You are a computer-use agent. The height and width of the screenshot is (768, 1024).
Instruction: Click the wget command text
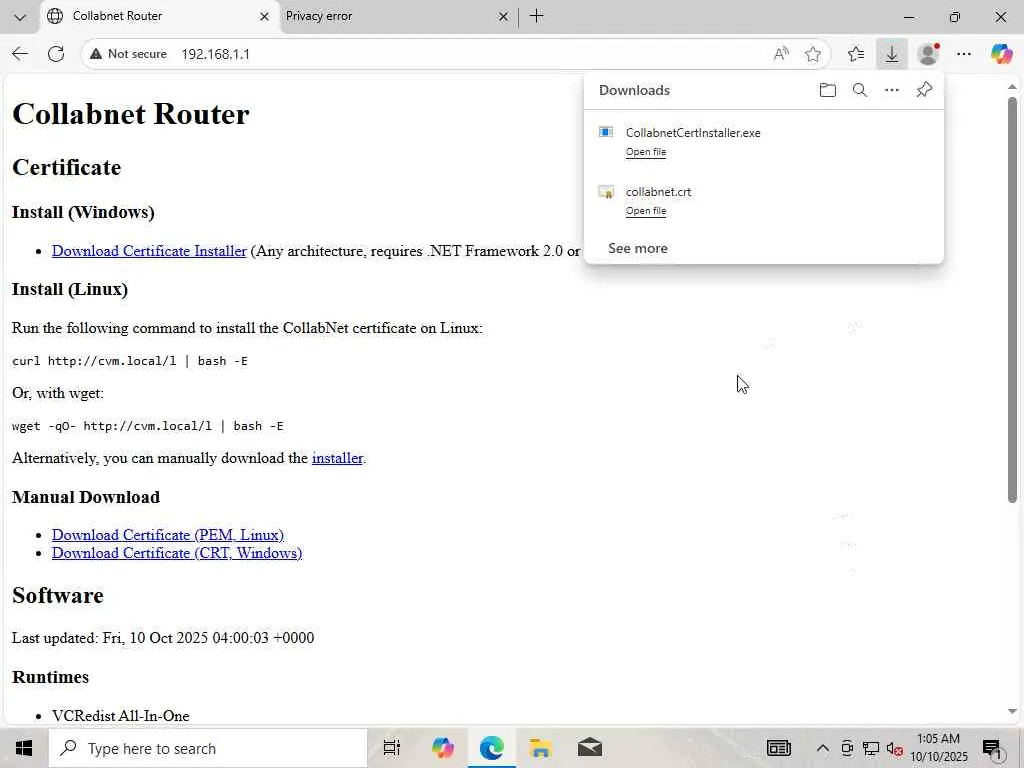click(148, 426)
